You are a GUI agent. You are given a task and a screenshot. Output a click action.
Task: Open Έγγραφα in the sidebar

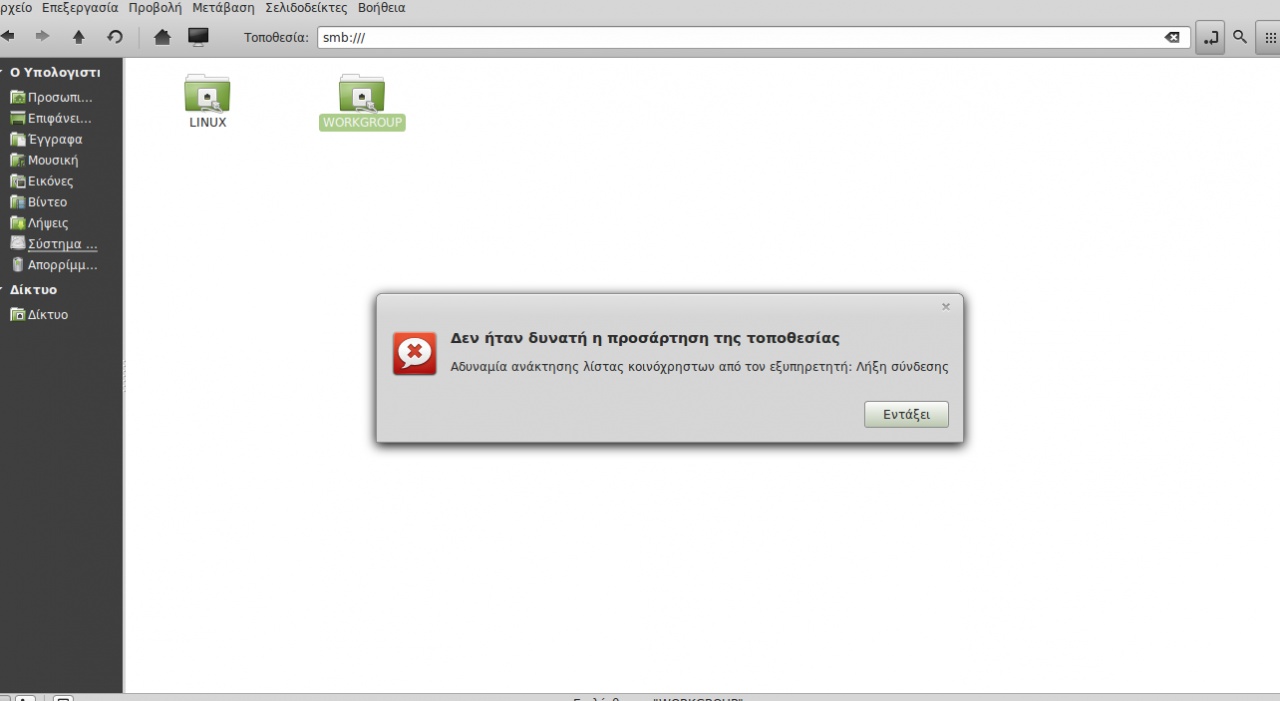pos(46,139)
